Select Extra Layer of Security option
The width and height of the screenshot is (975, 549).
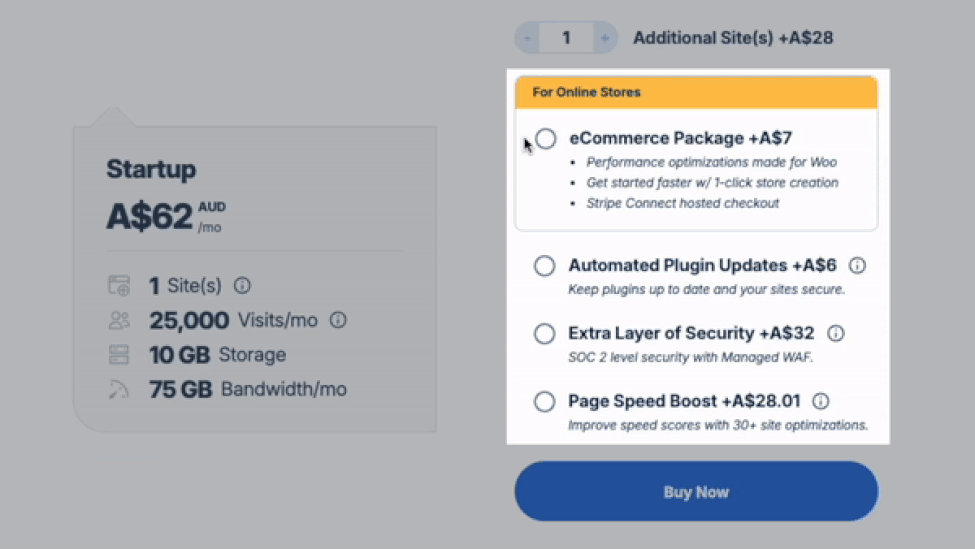coord(544,334)
